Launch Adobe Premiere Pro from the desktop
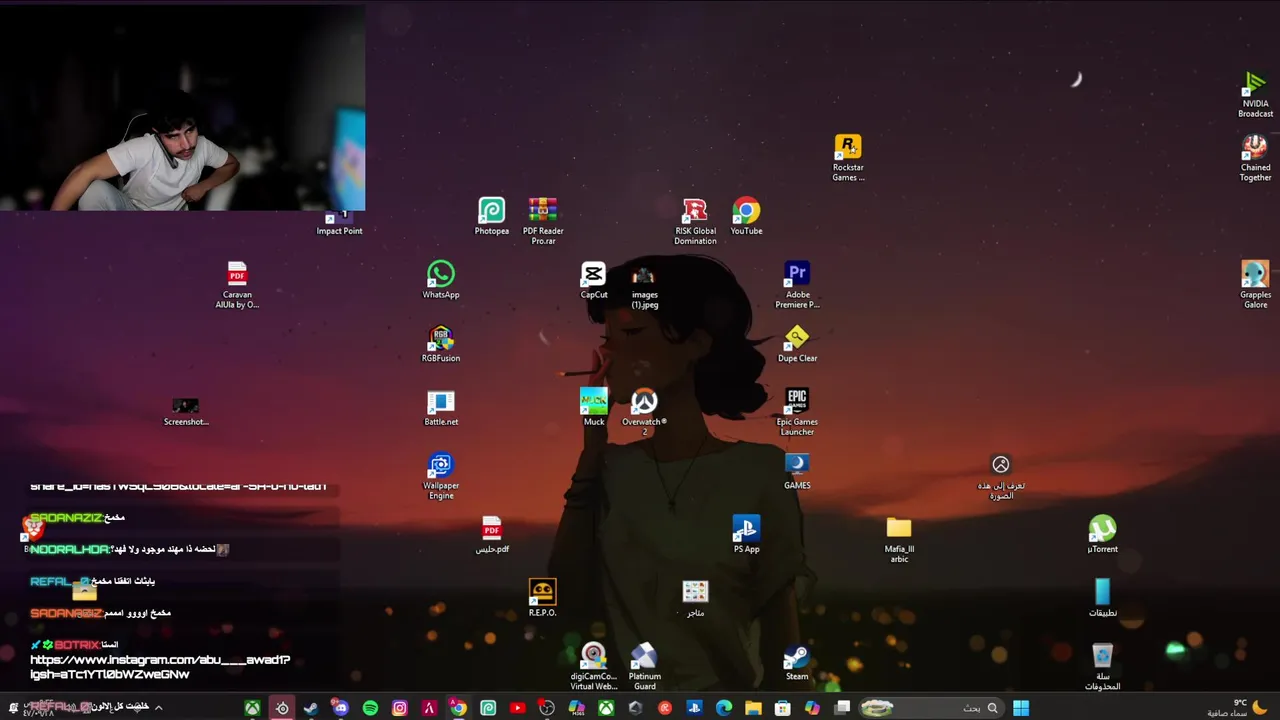Screen dimensions: 1280x720 click(x=797, y=285)
